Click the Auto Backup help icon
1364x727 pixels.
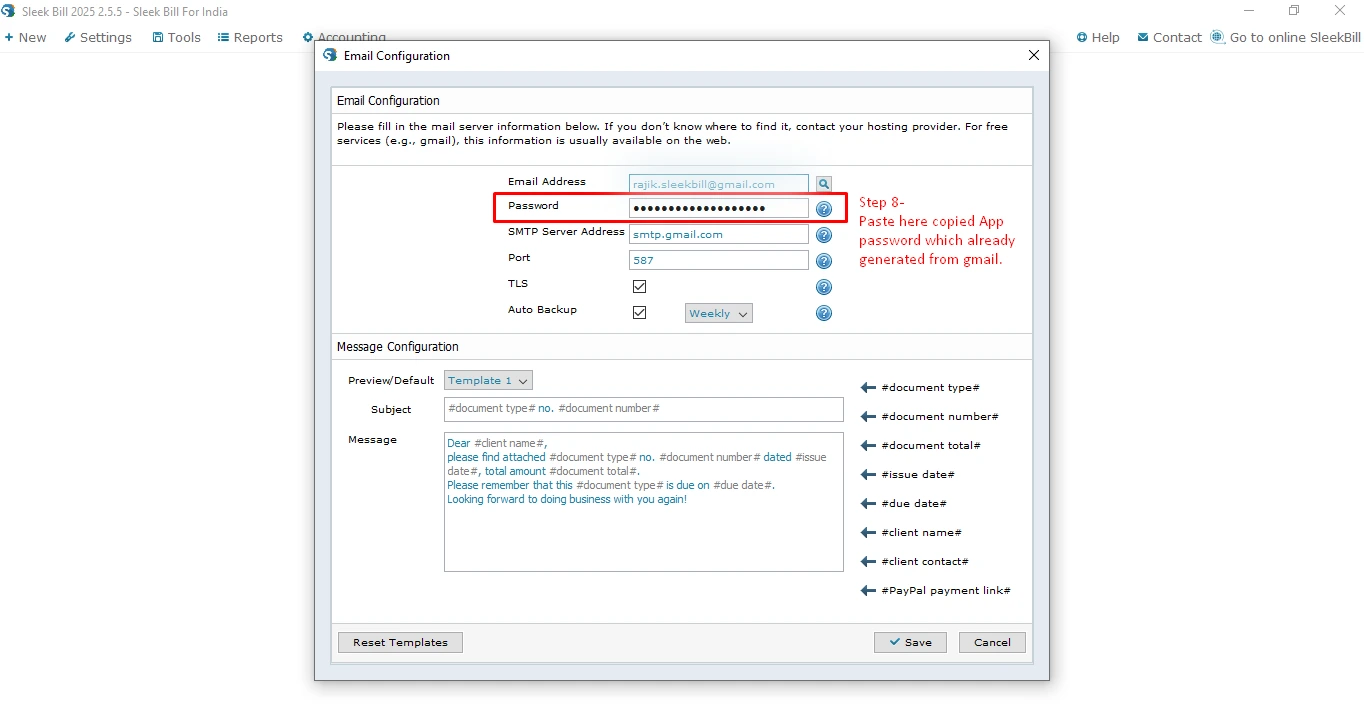pos(824,313)
